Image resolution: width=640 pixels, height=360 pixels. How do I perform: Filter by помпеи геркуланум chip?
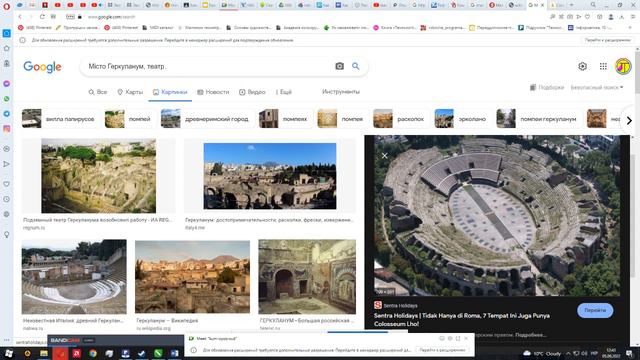click(x=538, y=119)
